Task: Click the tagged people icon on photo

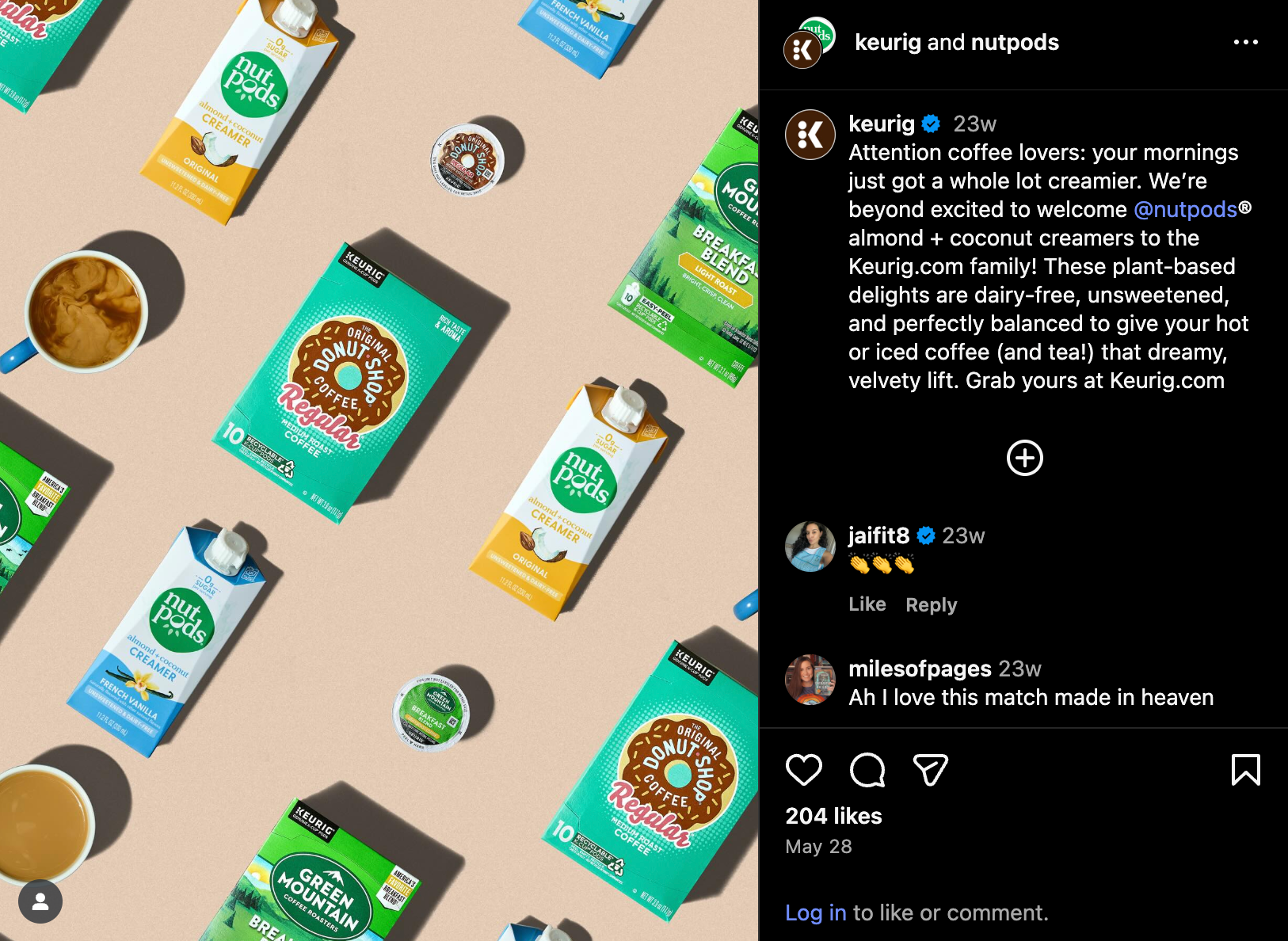Action: pos(40,901)
